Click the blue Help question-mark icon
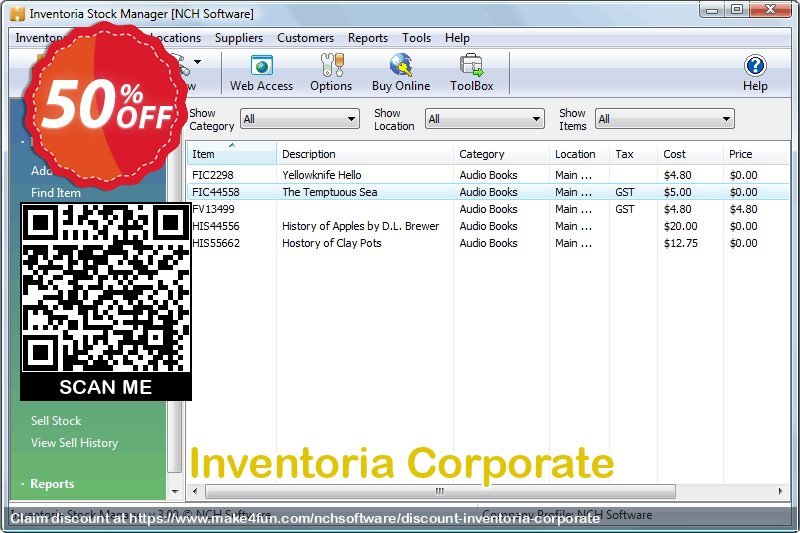 [755, 66]
